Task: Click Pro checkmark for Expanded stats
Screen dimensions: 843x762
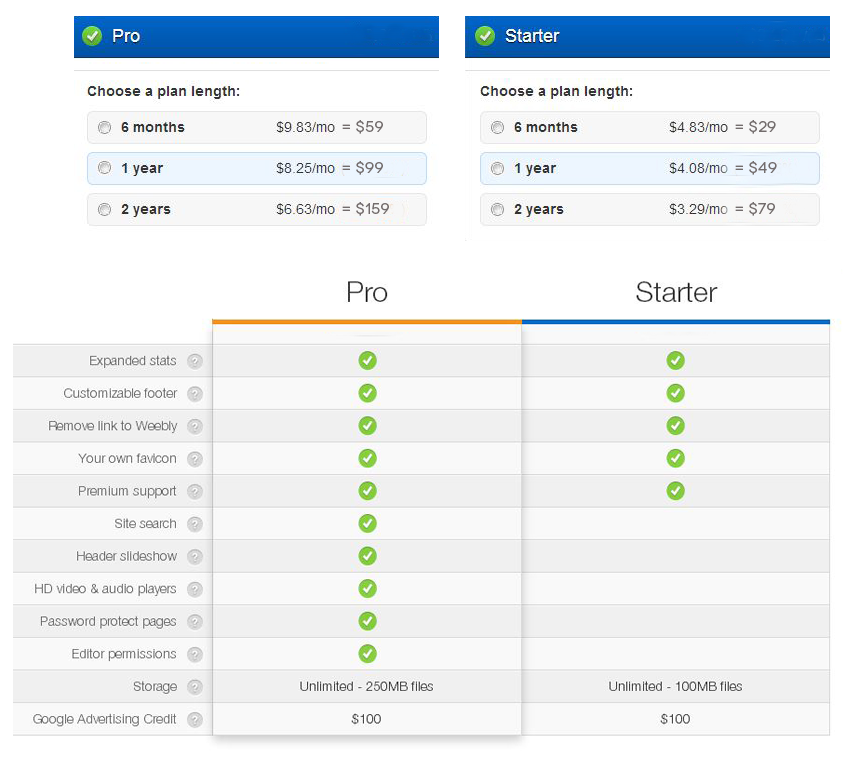Action: (368, 360)
